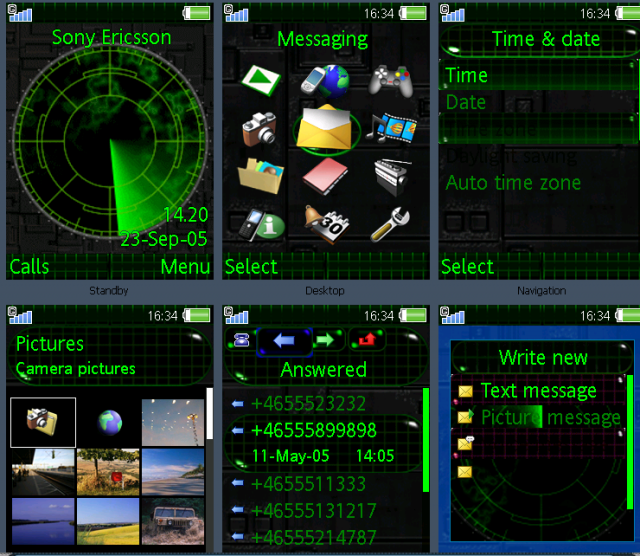
Task: Click the 14.20 time on Standby
Action: pos(186,215)
